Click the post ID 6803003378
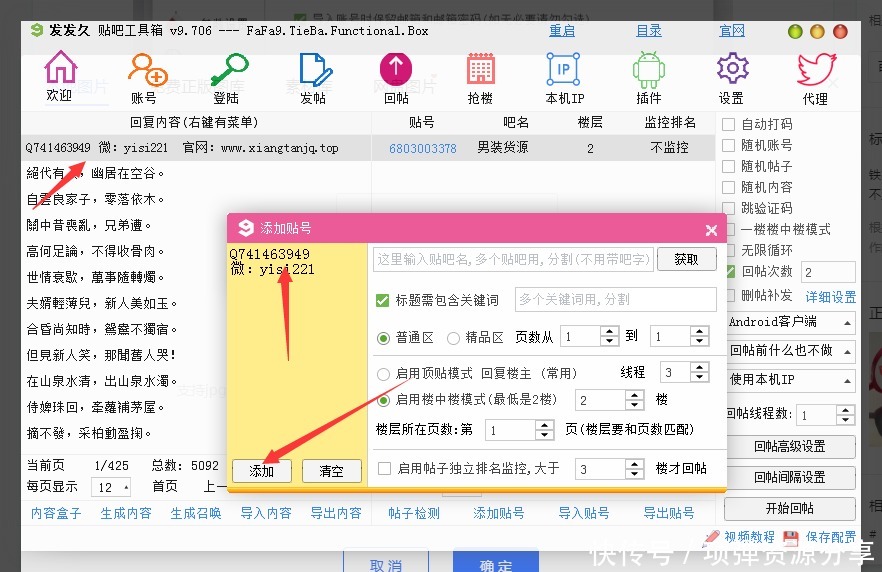Image resolution: width=882 pixels, height=572 pixels. tap(423, 148)
